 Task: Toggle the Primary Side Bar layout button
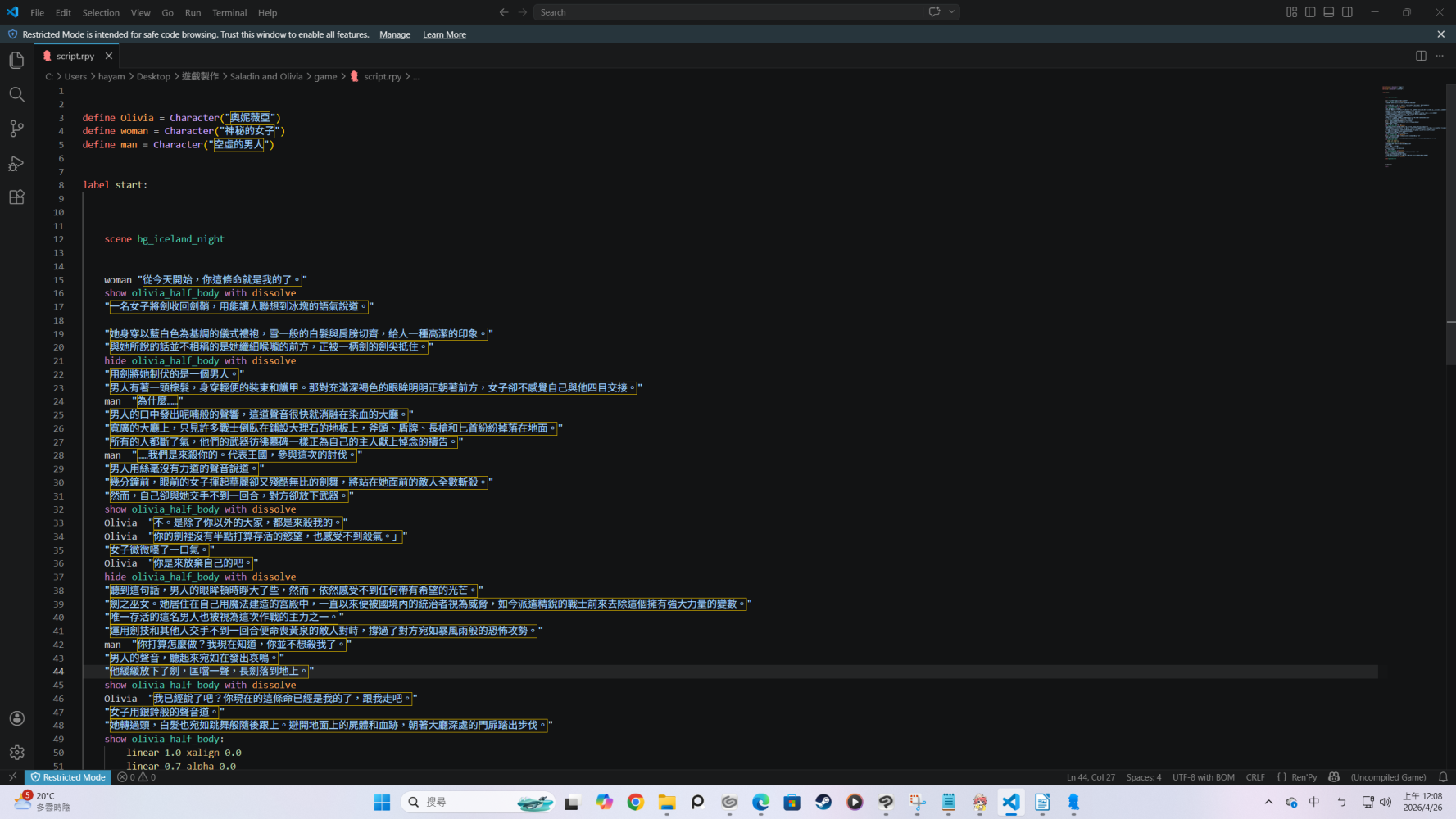coord(1310,12)
